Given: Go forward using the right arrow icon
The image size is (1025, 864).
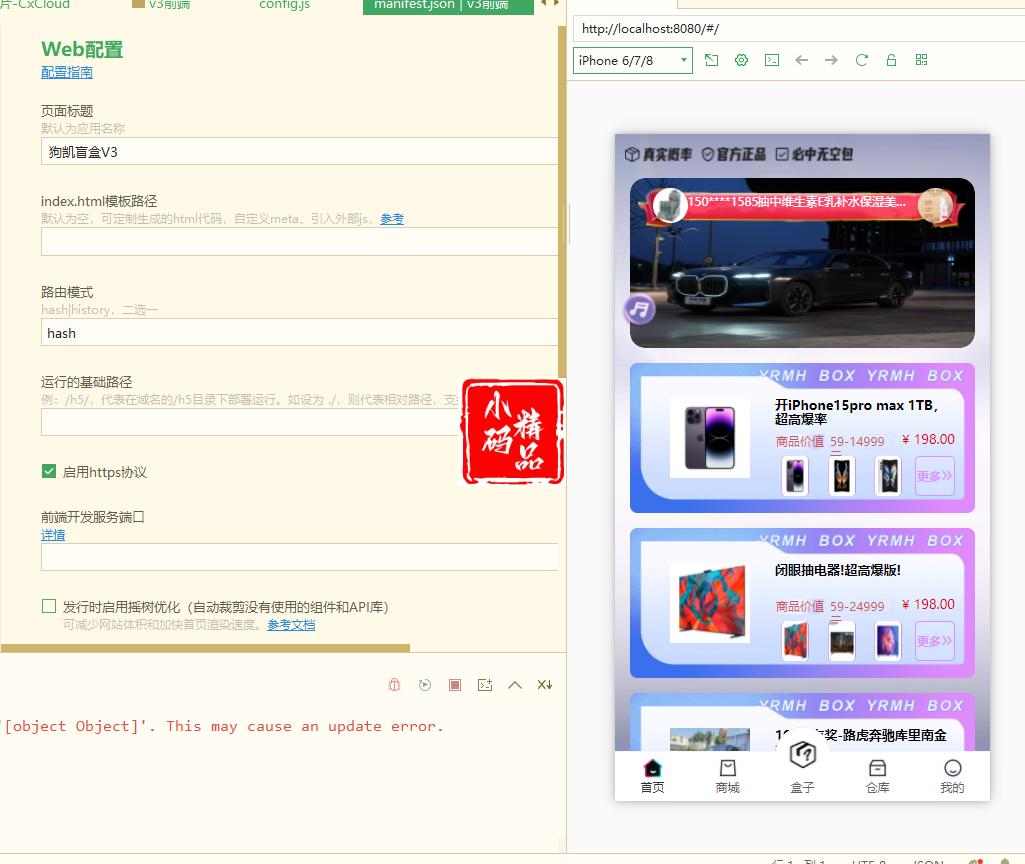Looking at the screenshot, I should (x=831, y=60).
